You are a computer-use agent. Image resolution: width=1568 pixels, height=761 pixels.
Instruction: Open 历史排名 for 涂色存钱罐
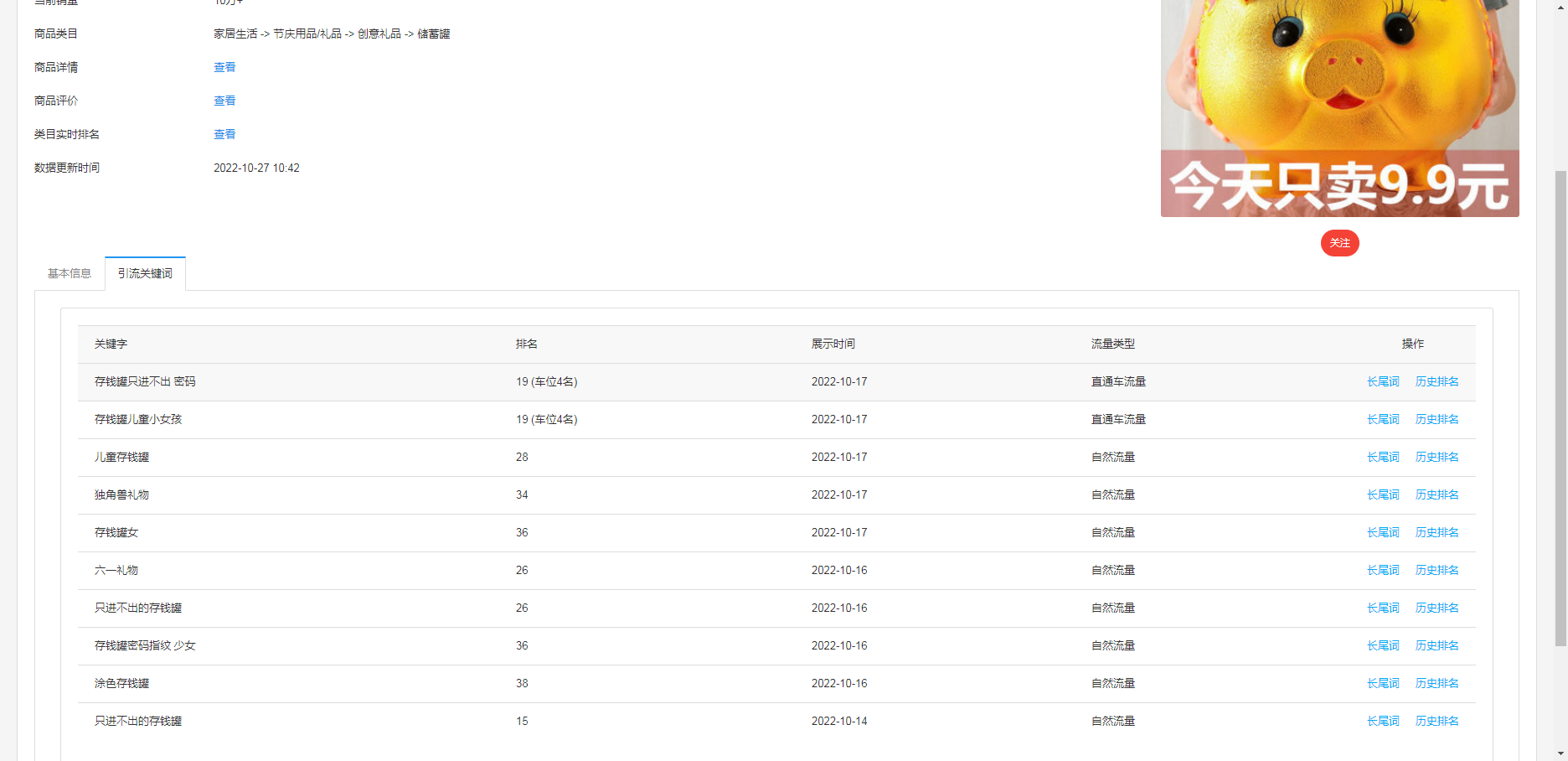1436,683
